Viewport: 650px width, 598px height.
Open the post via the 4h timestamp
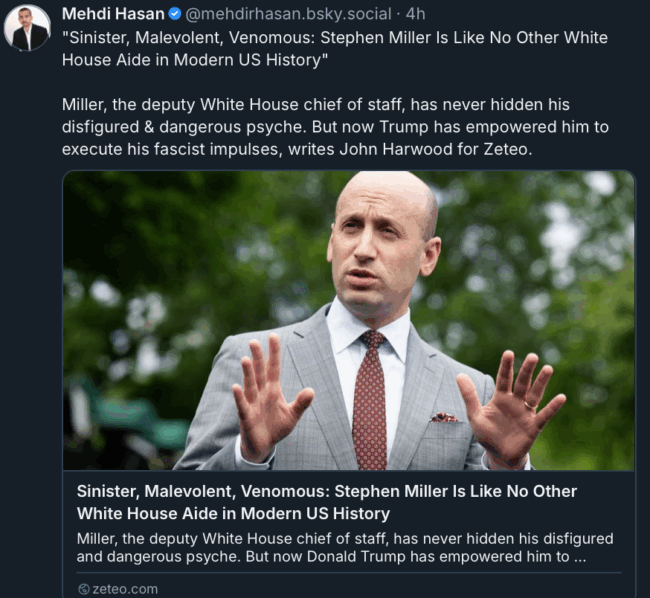coord(416,14)
